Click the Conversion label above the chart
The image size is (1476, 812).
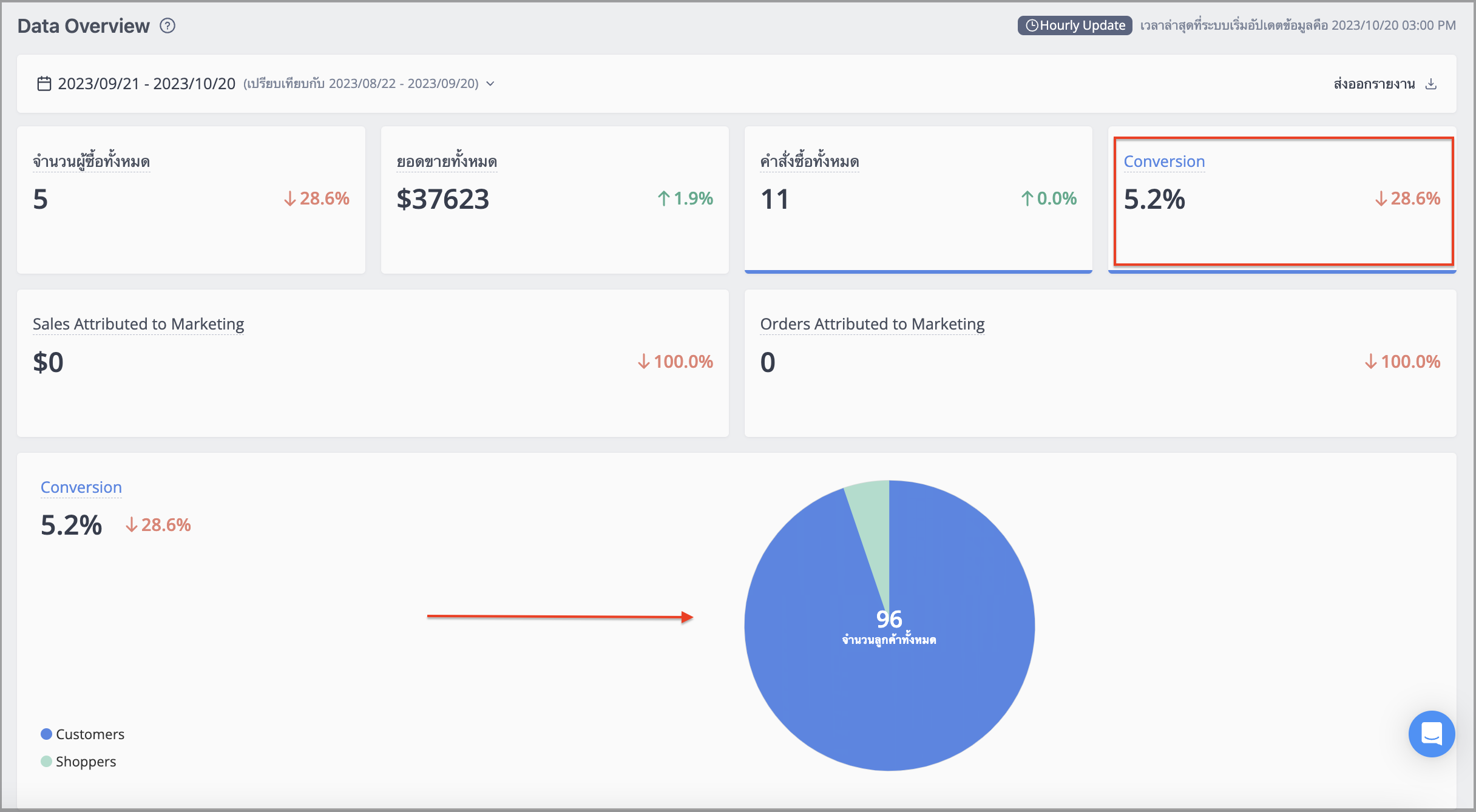(x=81, y=487)
